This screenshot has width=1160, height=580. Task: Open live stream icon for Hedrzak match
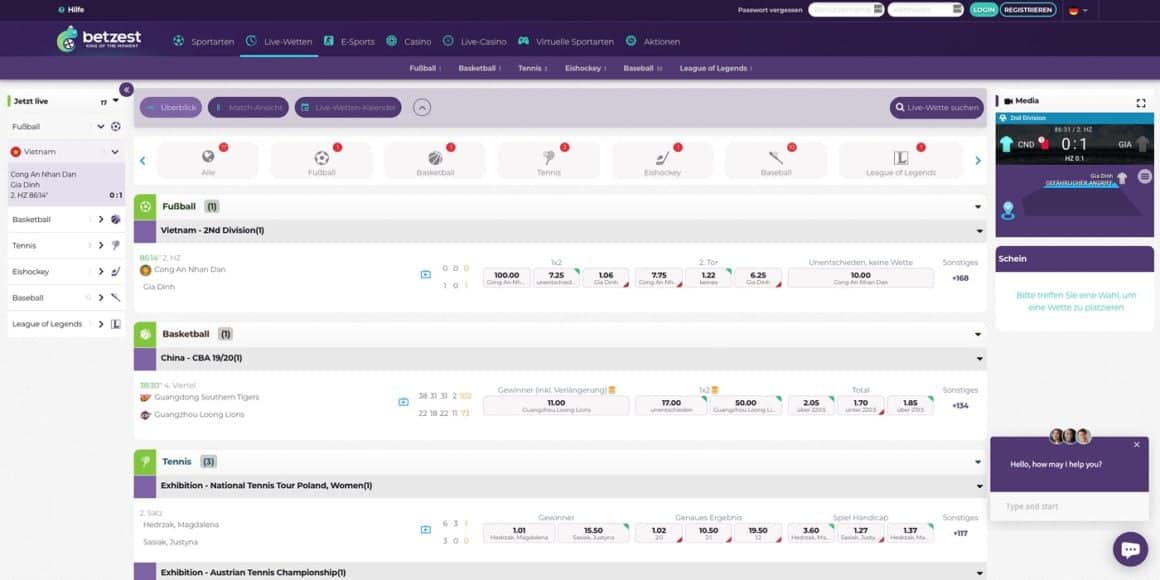[425, 530]
